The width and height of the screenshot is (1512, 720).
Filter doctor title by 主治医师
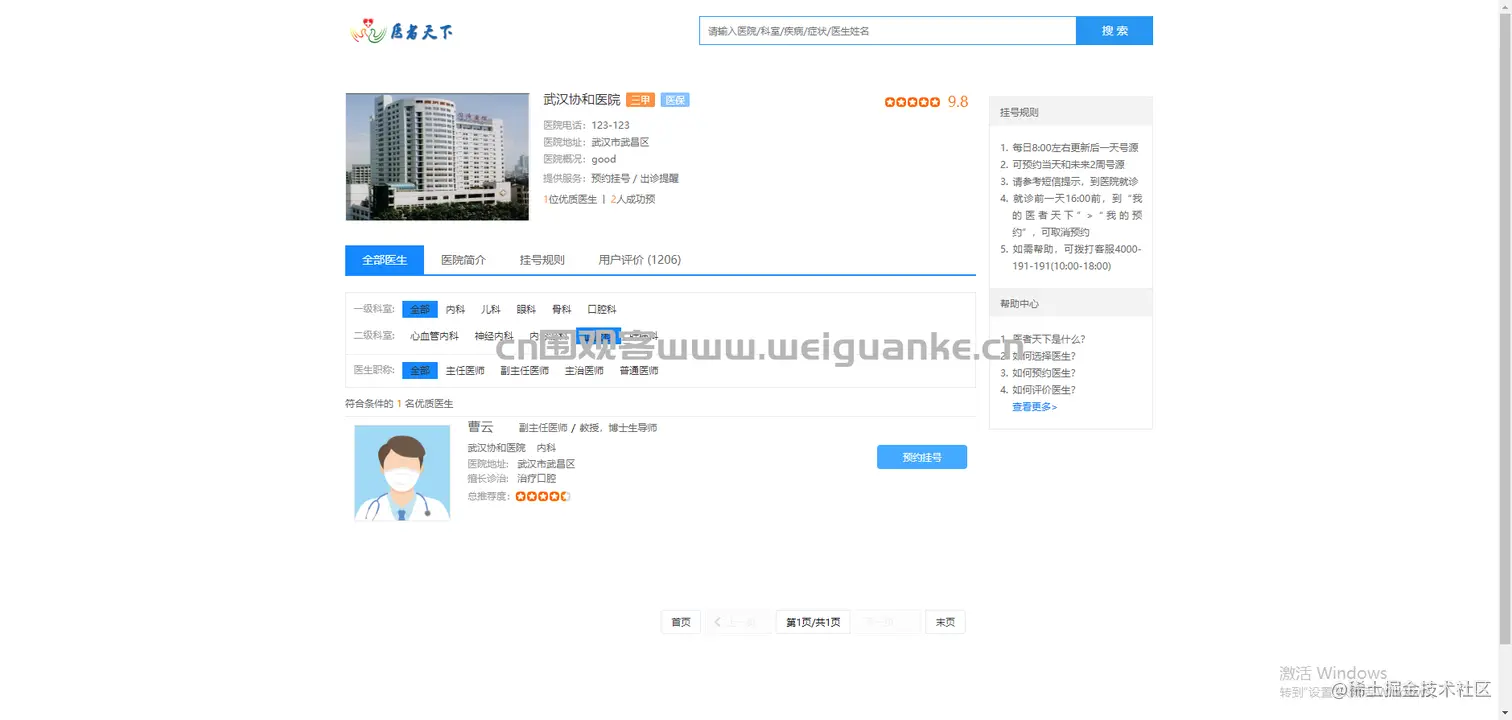584,371
